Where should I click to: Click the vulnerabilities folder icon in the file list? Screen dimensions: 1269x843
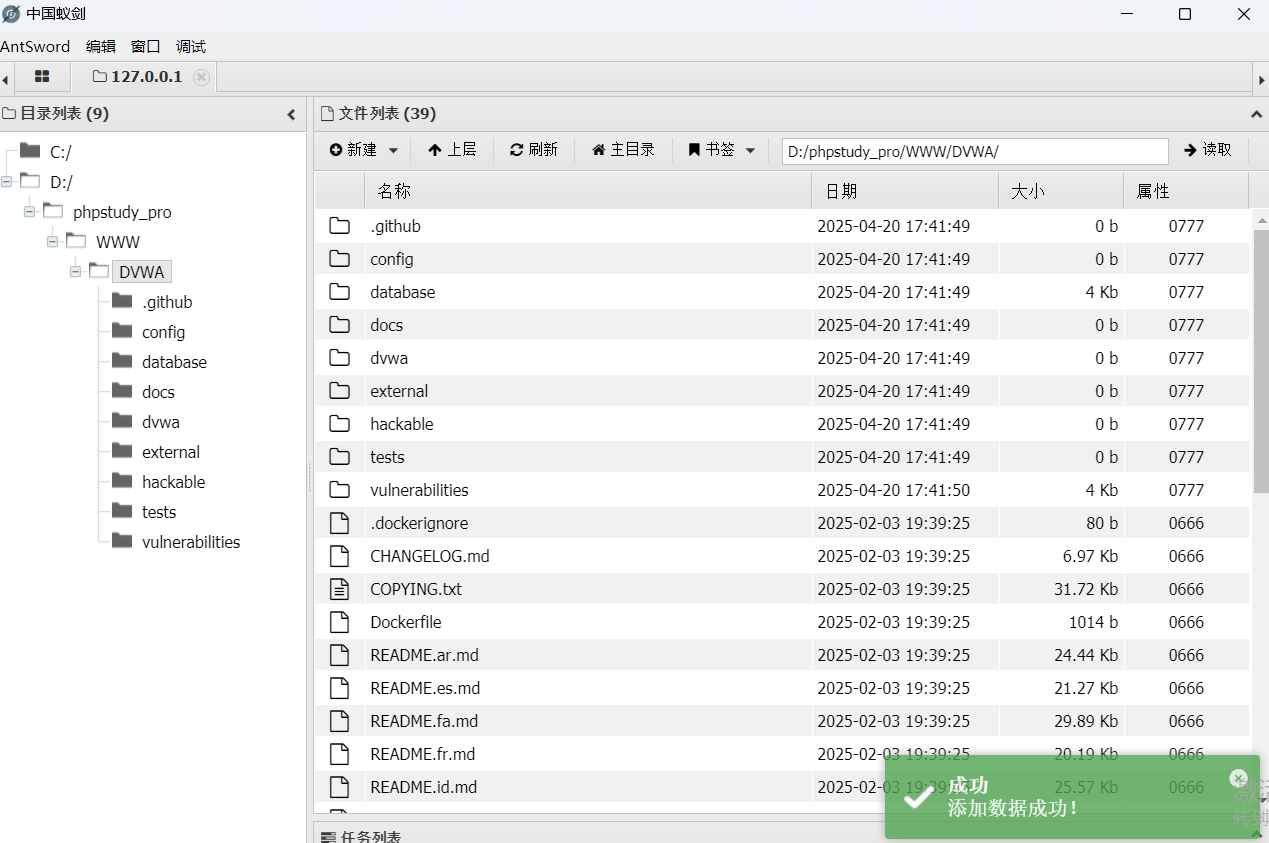pyautogui.click(x=340, y=490)
